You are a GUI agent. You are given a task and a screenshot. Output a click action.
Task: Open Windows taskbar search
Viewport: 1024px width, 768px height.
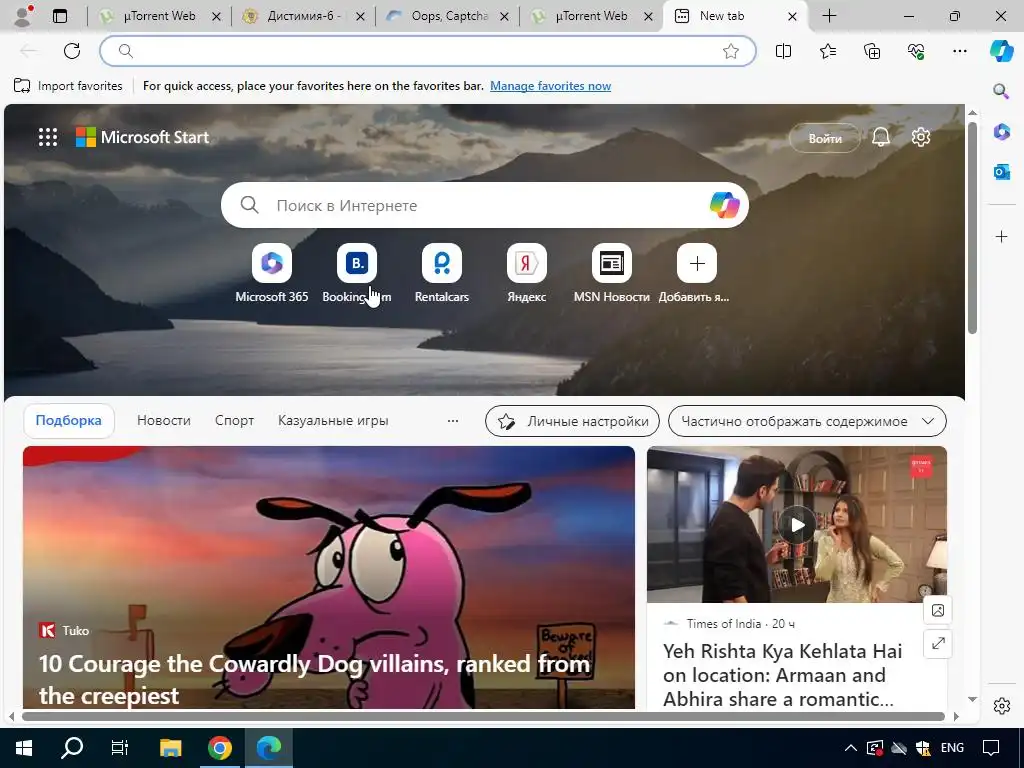[x=72, y=748]
